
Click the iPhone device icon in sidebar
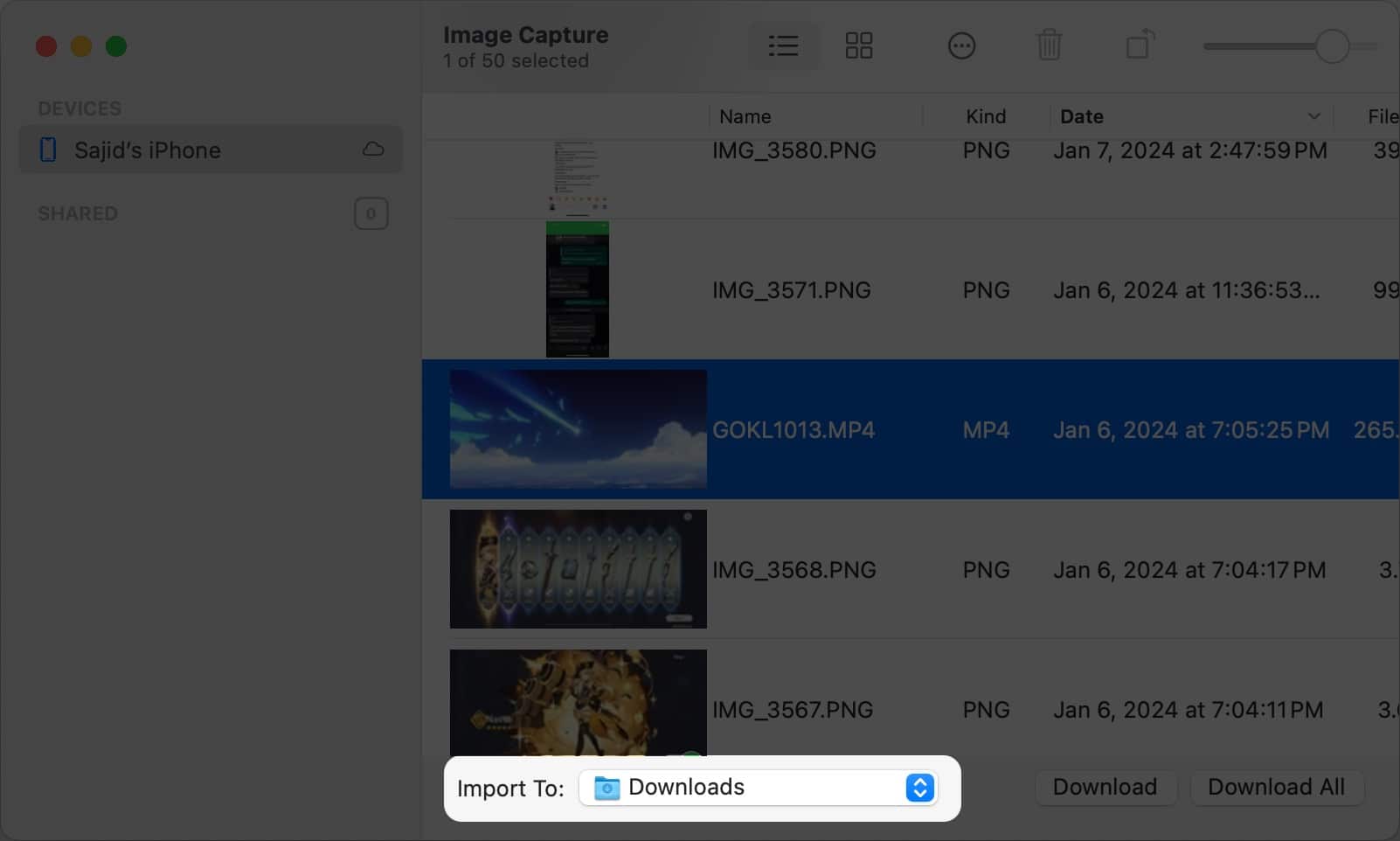[x=48, y=149]
